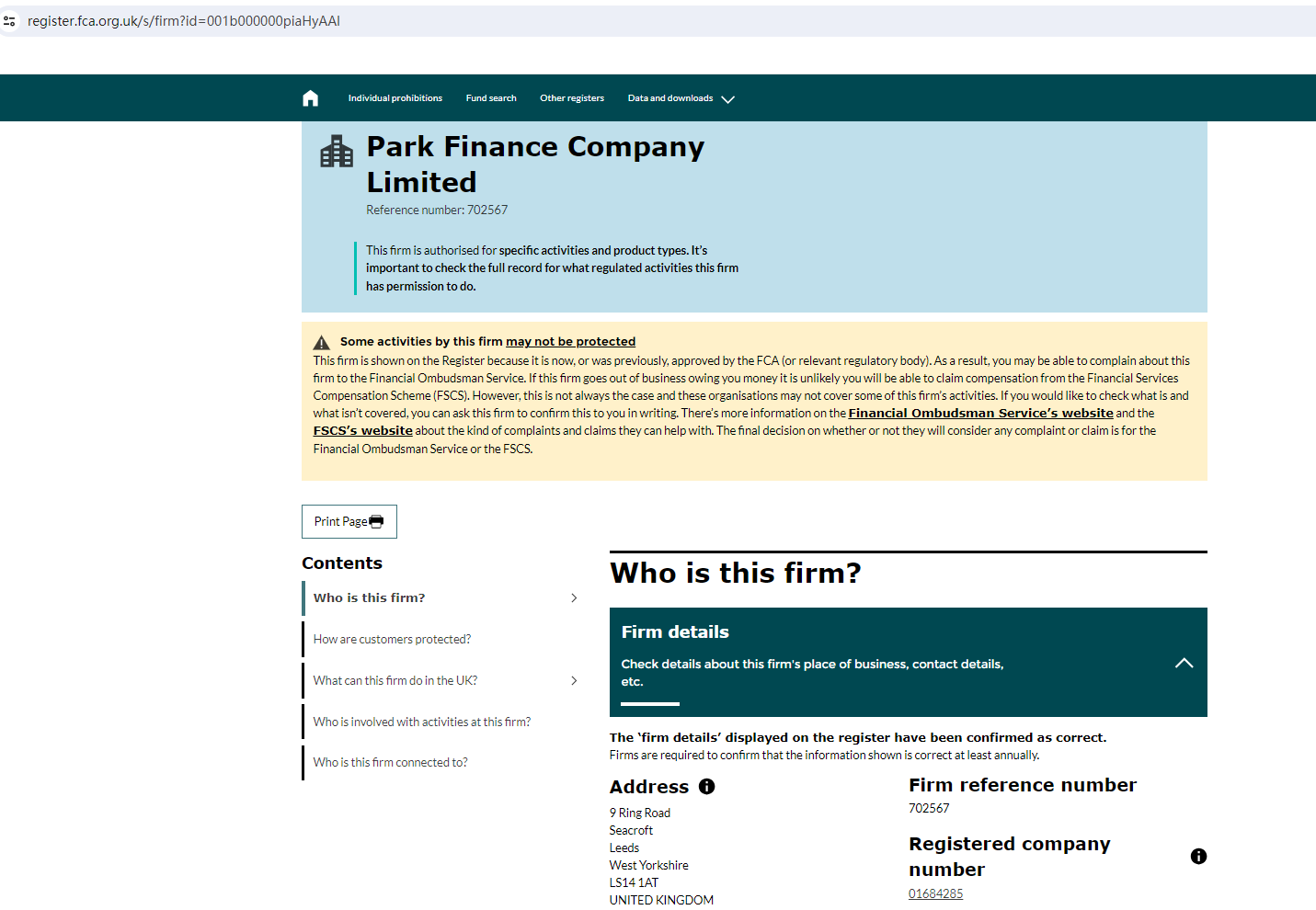Click the firm reference number value 702567
This screenshot has height=910, width=1316.
click(x=929, y=809)
